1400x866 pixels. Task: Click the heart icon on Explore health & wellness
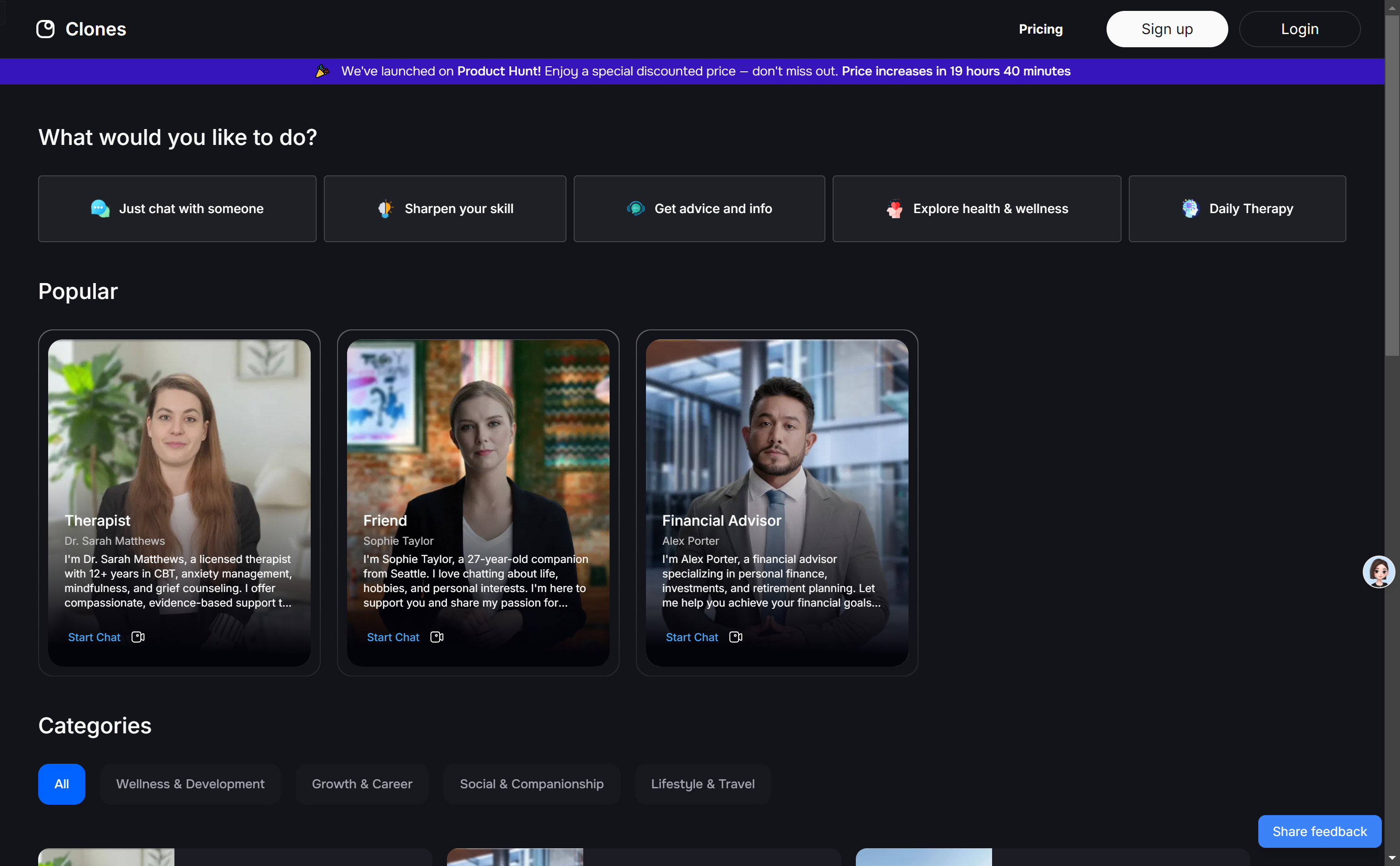pyautogui.click(x=894, y=209)
